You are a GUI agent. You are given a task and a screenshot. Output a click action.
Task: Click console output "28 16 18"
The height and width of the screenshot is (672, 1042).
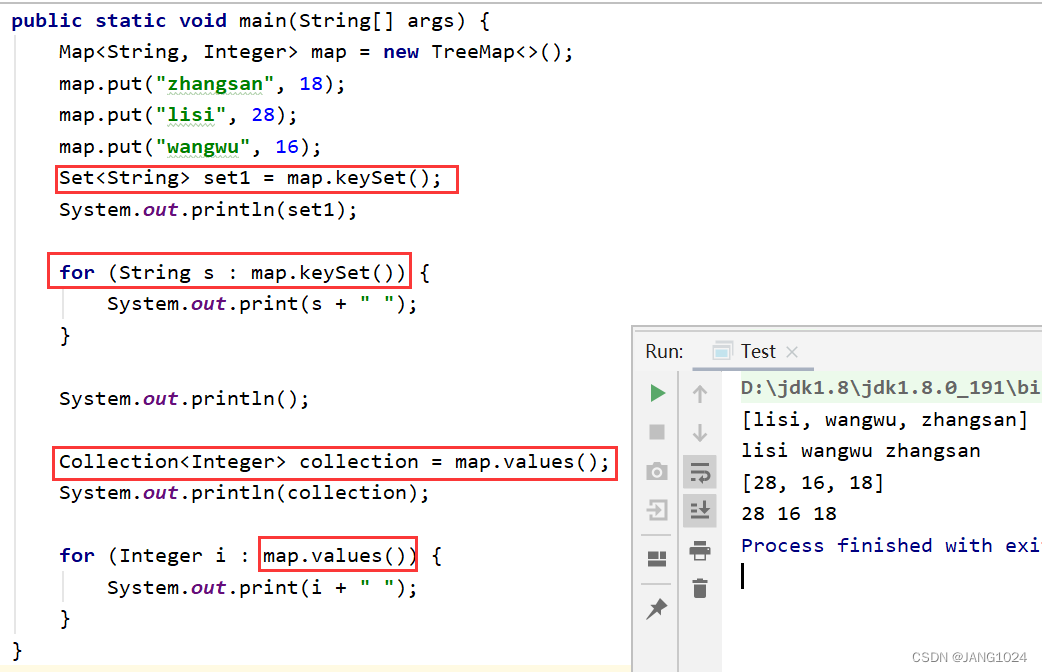(x=789, y=514)
